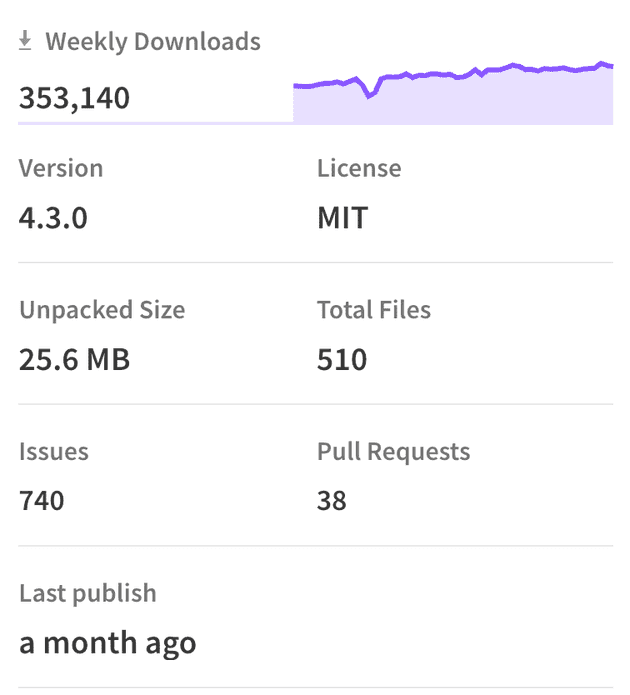
Task: Click the 353,140 downloads count
Action: tap(74, 98)
